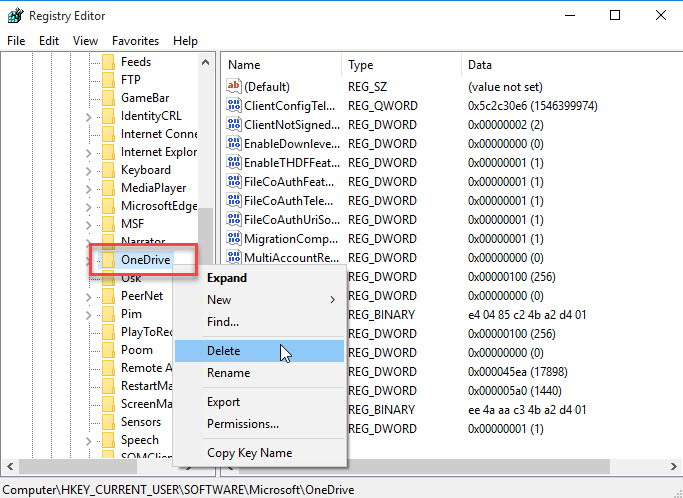Click the ClientNotSigned... value icon
The width and height of the screenshot is (683, 498).
[234, 125]
